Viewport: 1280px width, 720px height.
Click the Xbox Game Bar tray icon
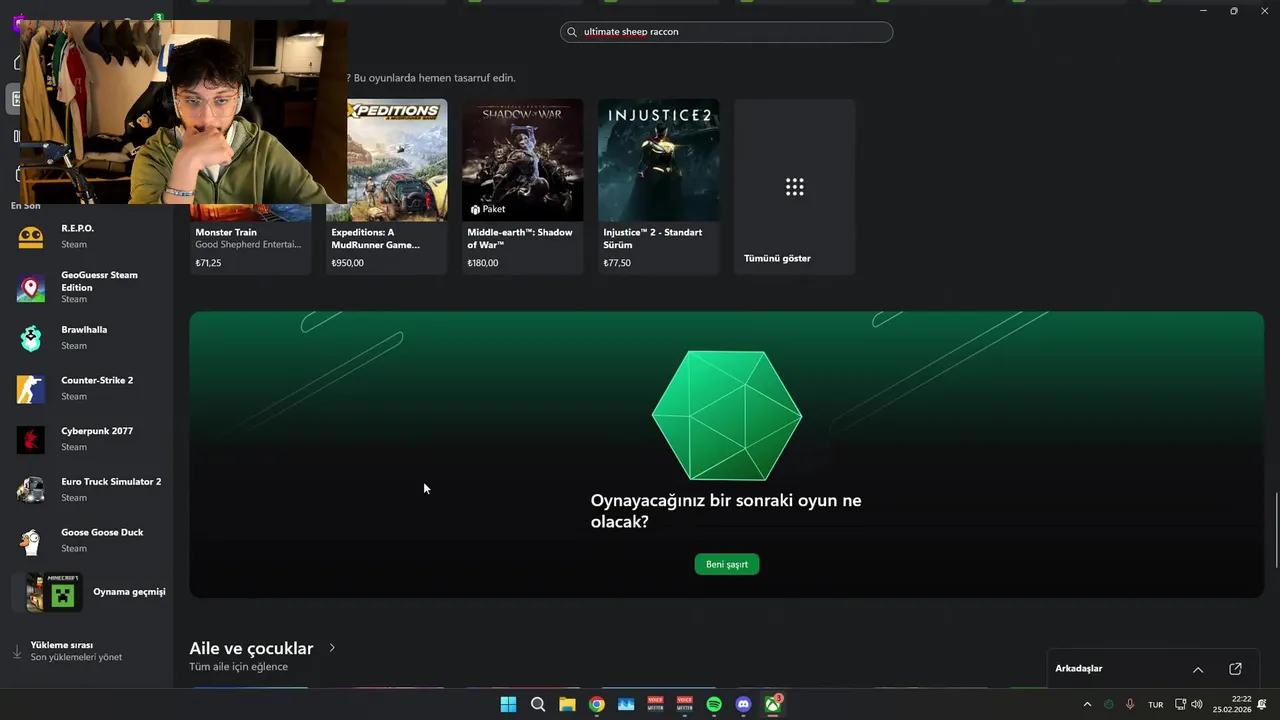[1108, 705]
